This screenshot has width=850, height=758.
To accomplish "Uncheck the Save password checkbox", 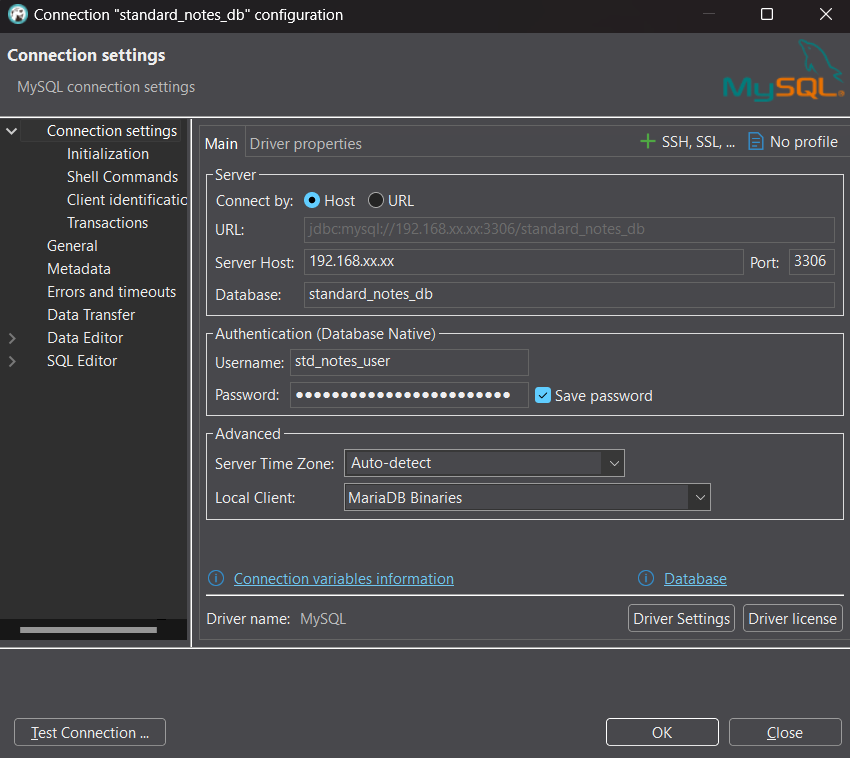I will [543, 395].
